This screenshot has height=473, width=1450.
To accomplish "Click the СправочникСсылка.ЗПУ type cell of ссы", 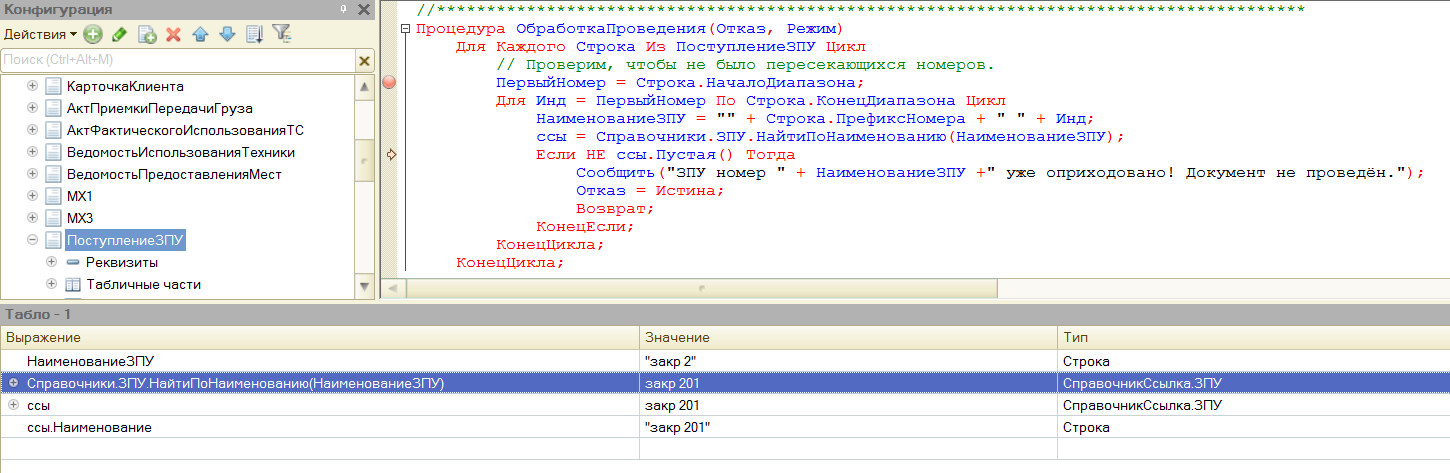I will pos(1254,405).
